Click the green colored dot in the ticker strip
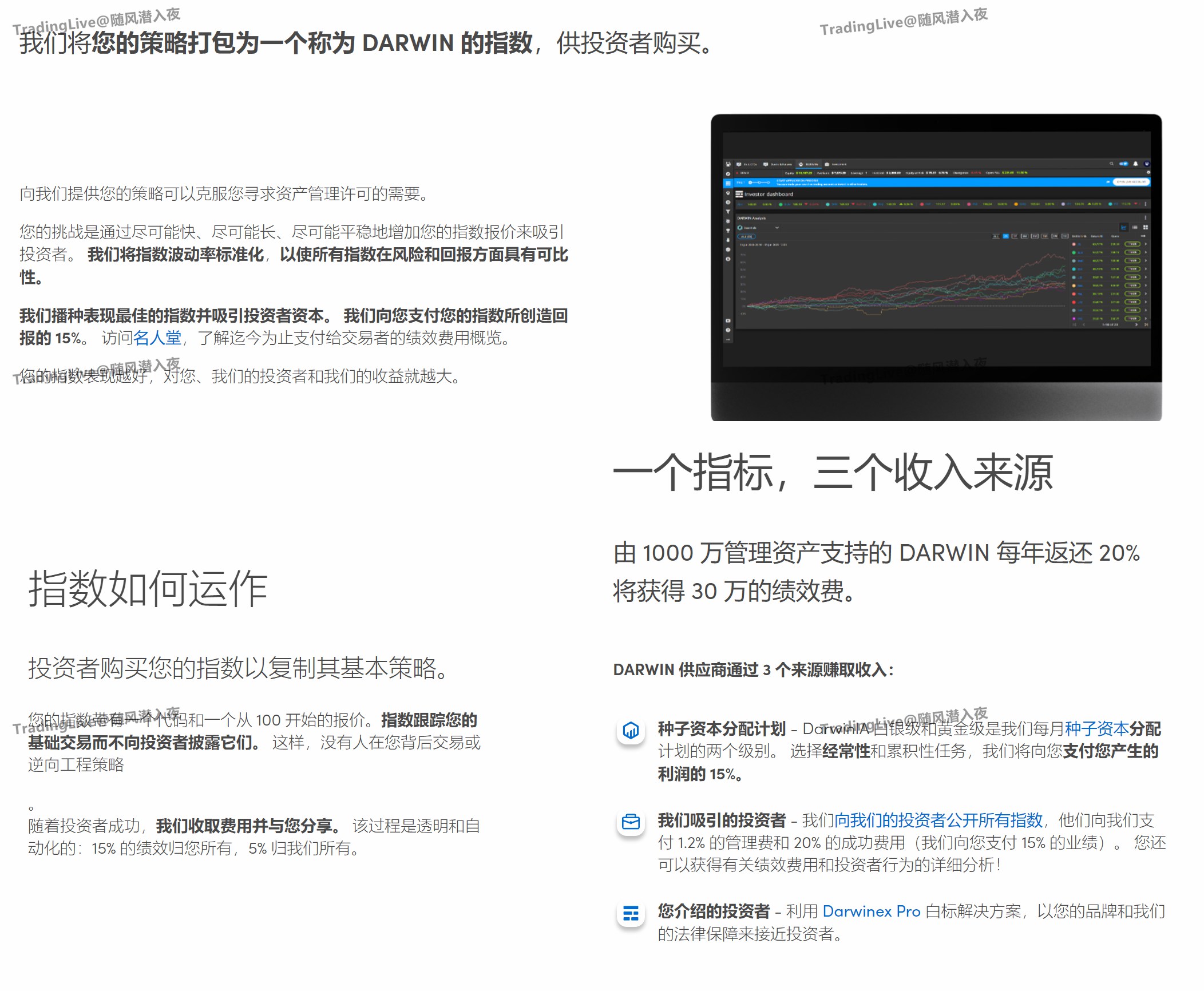The width and height of the screenshot is (1204, 991). [x=780, y=204]
